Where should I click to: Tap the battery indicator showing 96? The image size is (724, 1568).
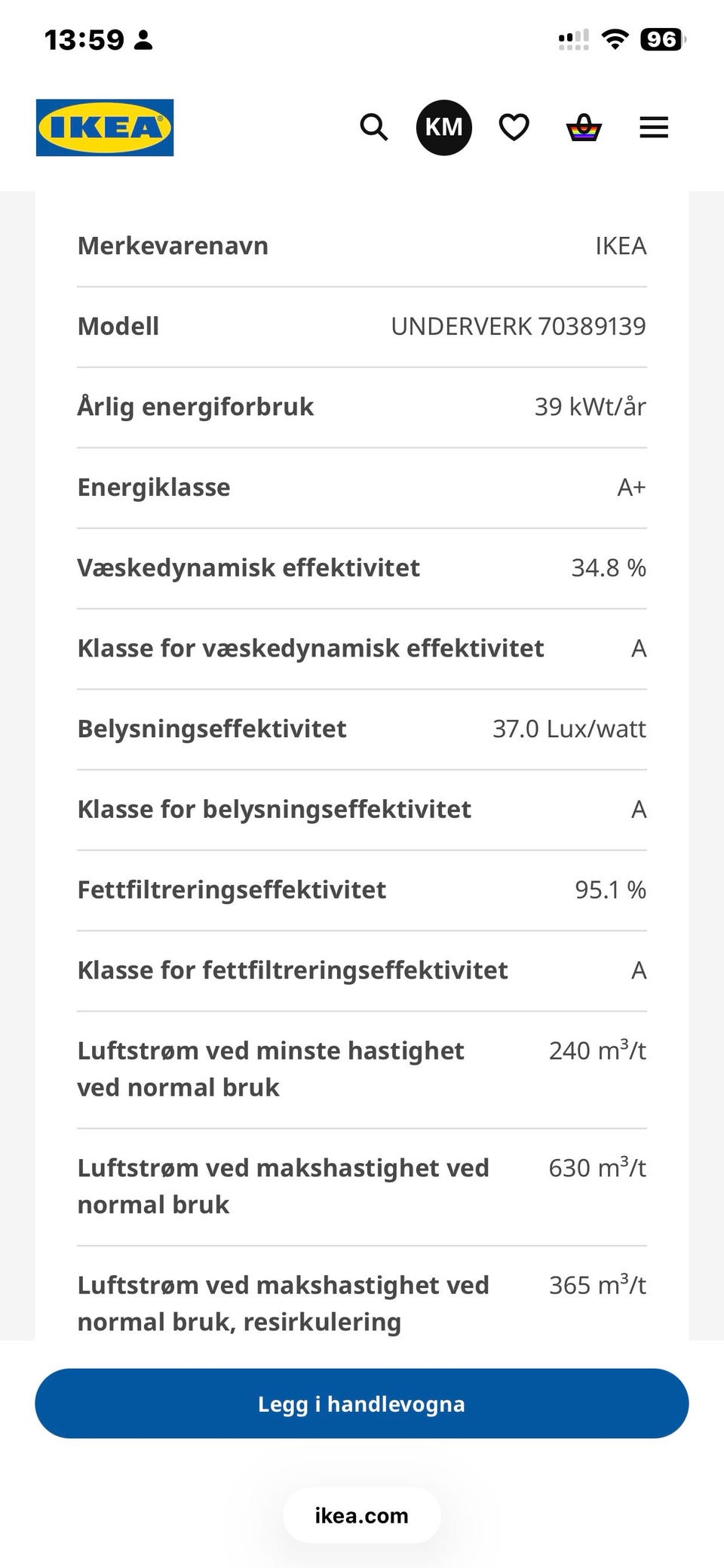pyautogui.click(x=663, y=39)
